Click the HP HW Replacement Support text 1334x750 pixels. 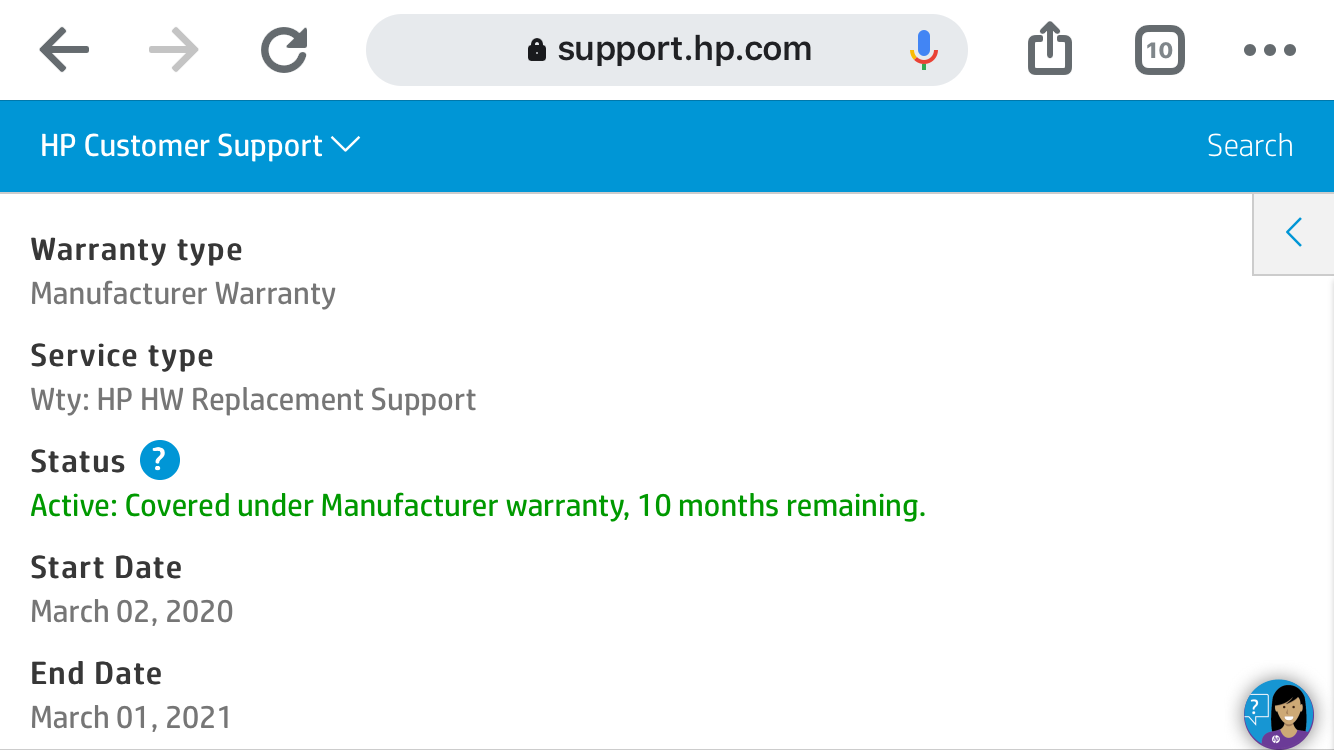253,400
